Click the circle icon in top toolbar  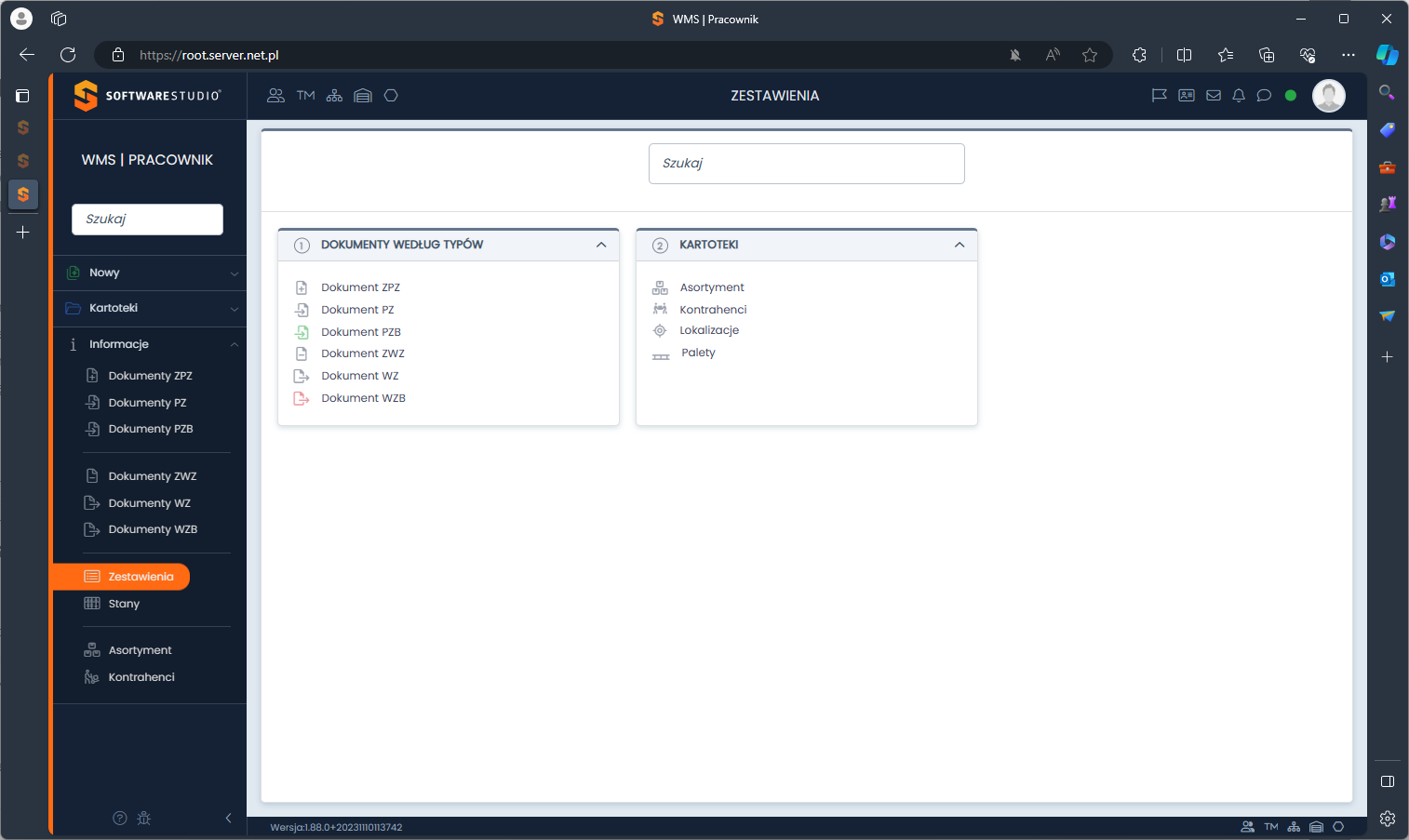point(391,96)
